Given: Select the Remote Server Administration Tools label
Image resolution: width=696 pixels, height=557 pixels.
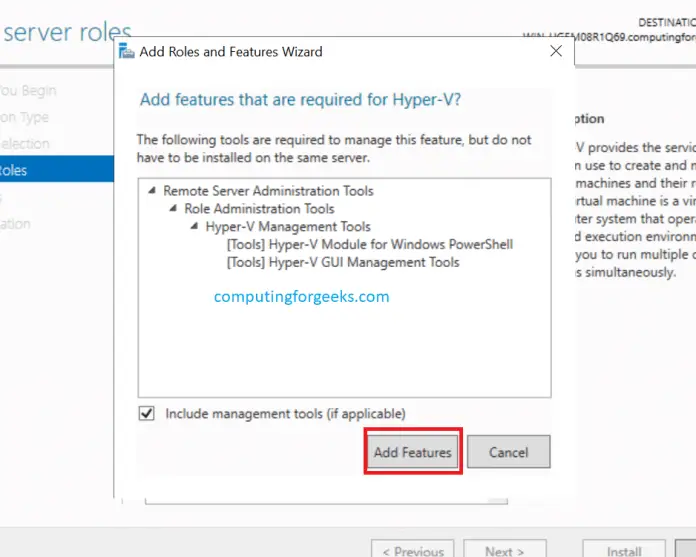Looking at the screenshot, I should [268, 190].
